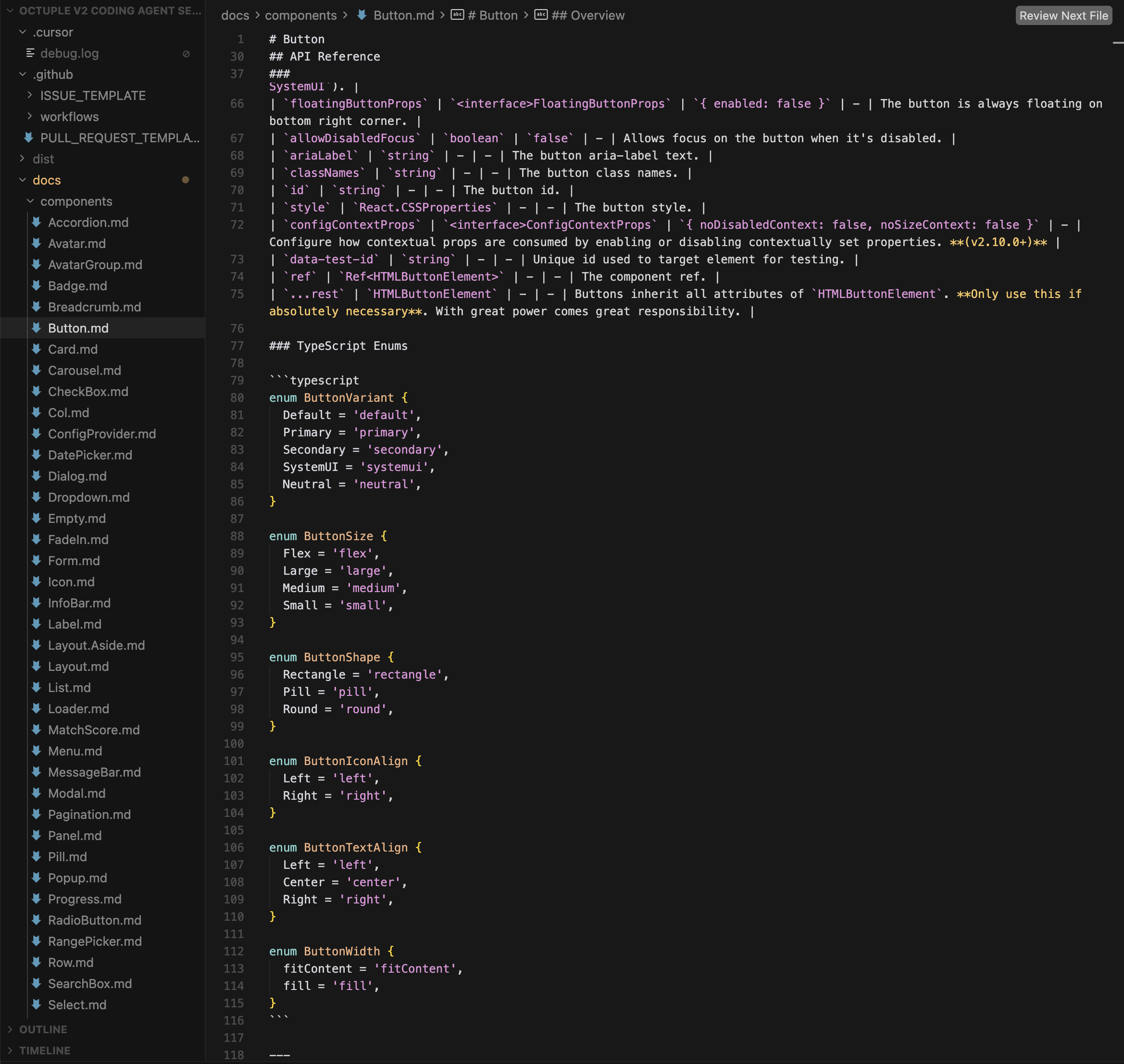Collapse the .cursor folder
1124x1064 pixels.
[23, 32]
